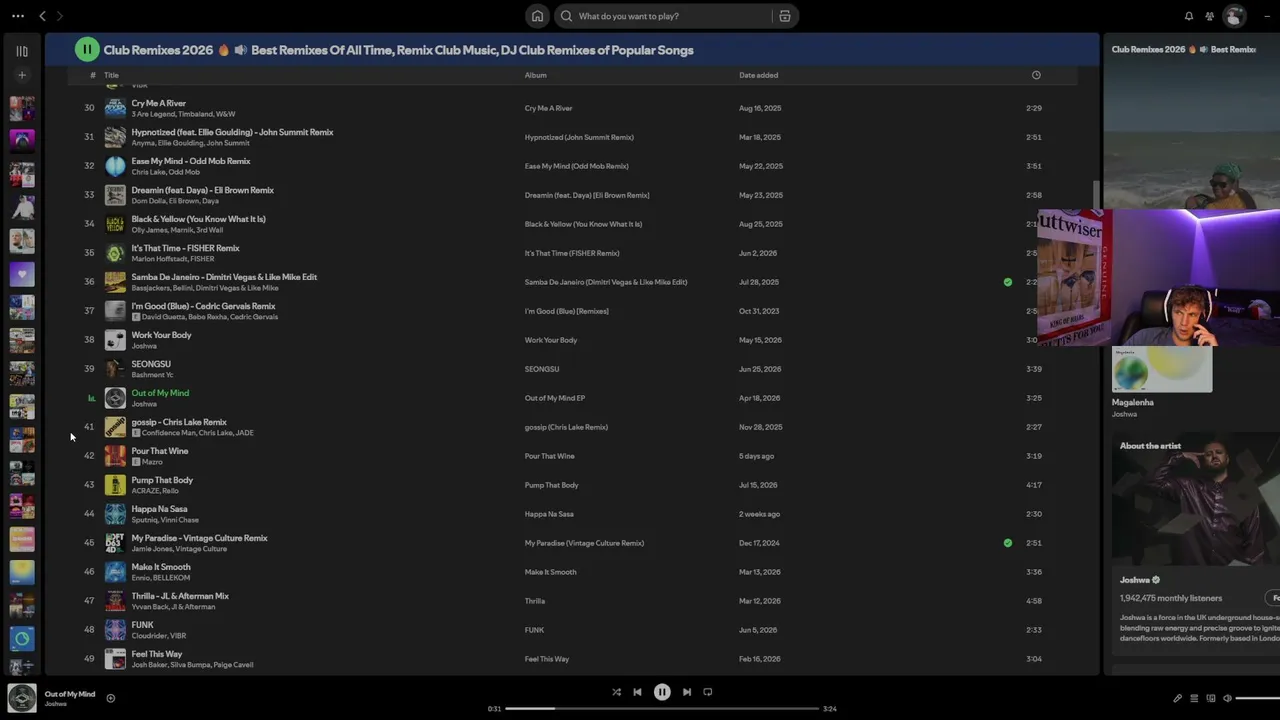
Task: Open the connect to a device icon
Action: coord(1211,698)
